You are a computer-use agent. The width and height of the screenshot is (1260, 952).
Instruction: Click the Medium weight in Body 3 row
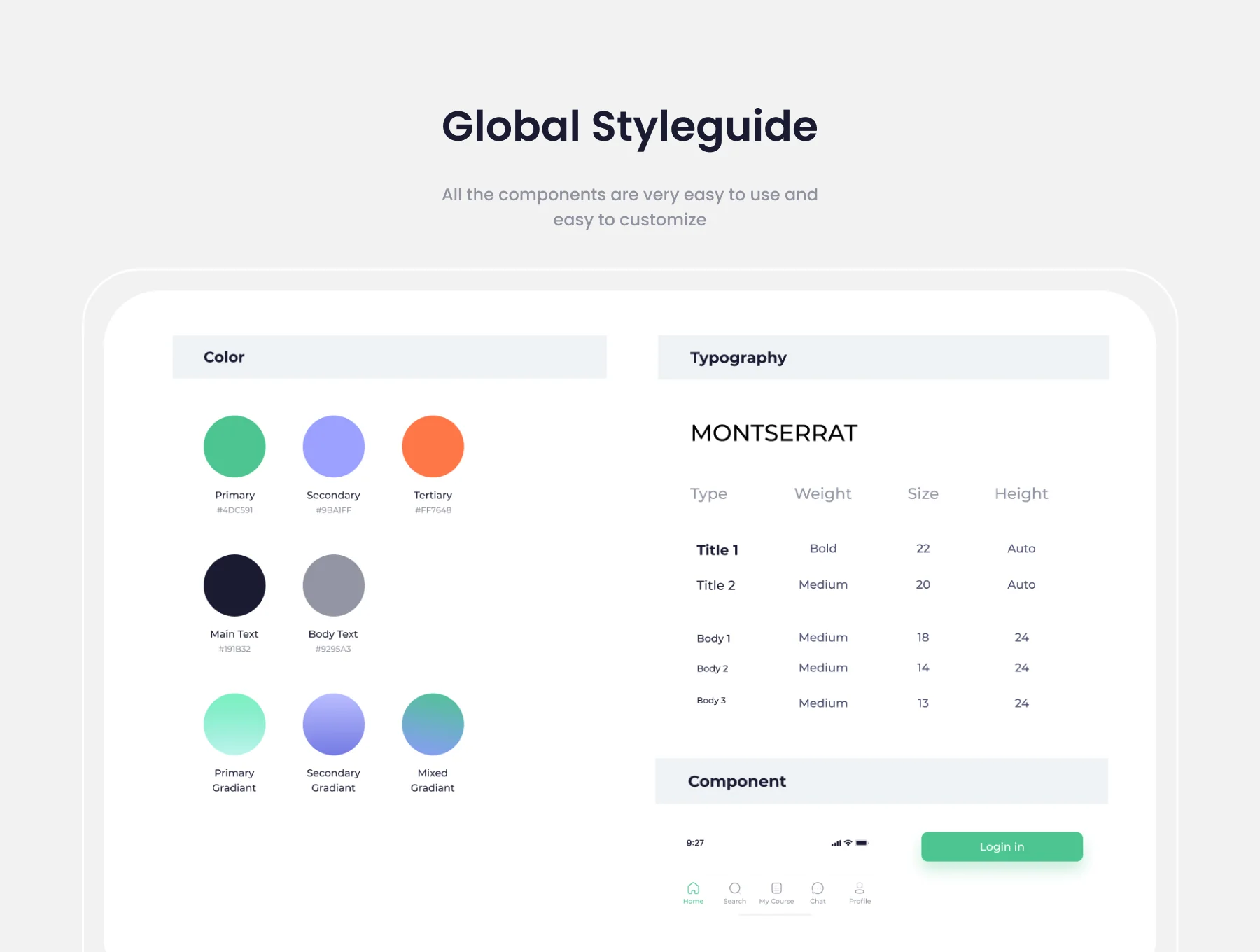823,703
